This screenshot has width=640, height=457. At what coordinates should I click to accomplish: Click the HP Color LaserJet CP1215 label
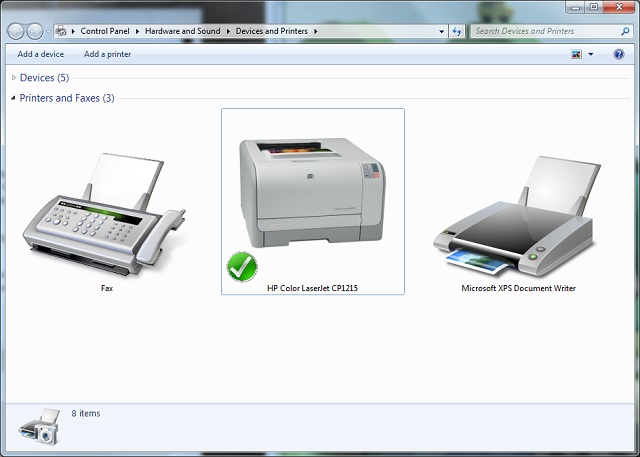pos(312,288)
